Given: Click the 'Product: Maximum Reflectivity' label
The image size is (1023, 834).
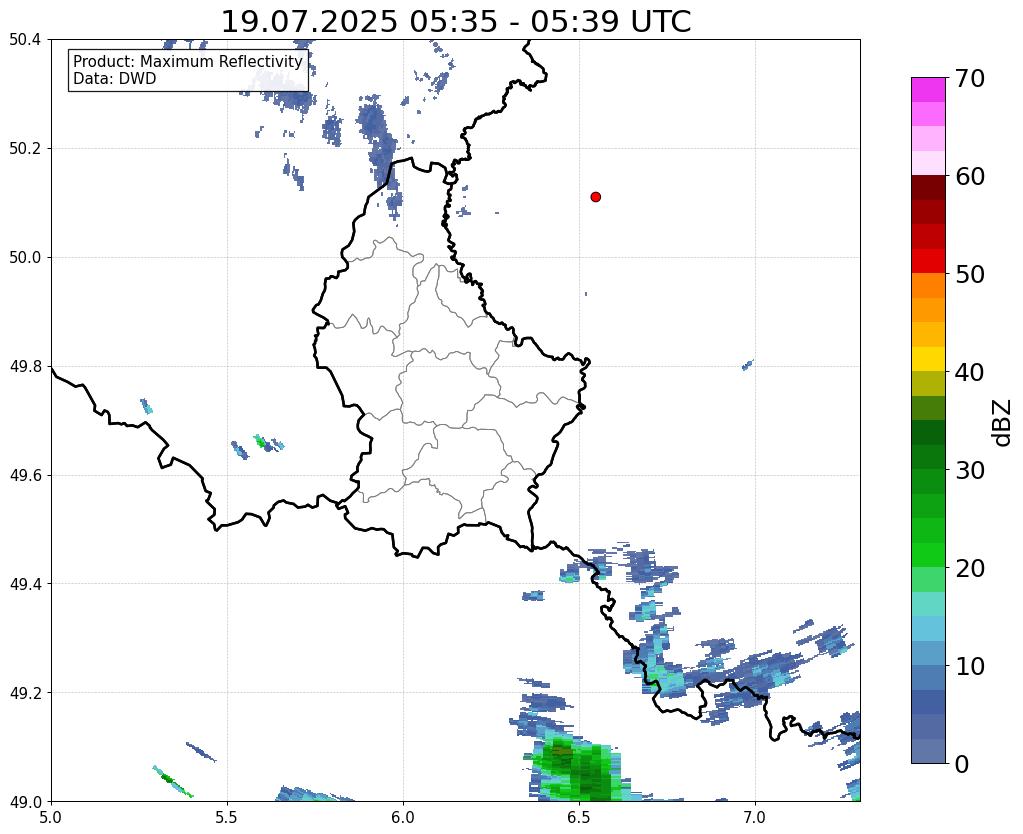Looking at the screenshot, I should coord(188,61).
